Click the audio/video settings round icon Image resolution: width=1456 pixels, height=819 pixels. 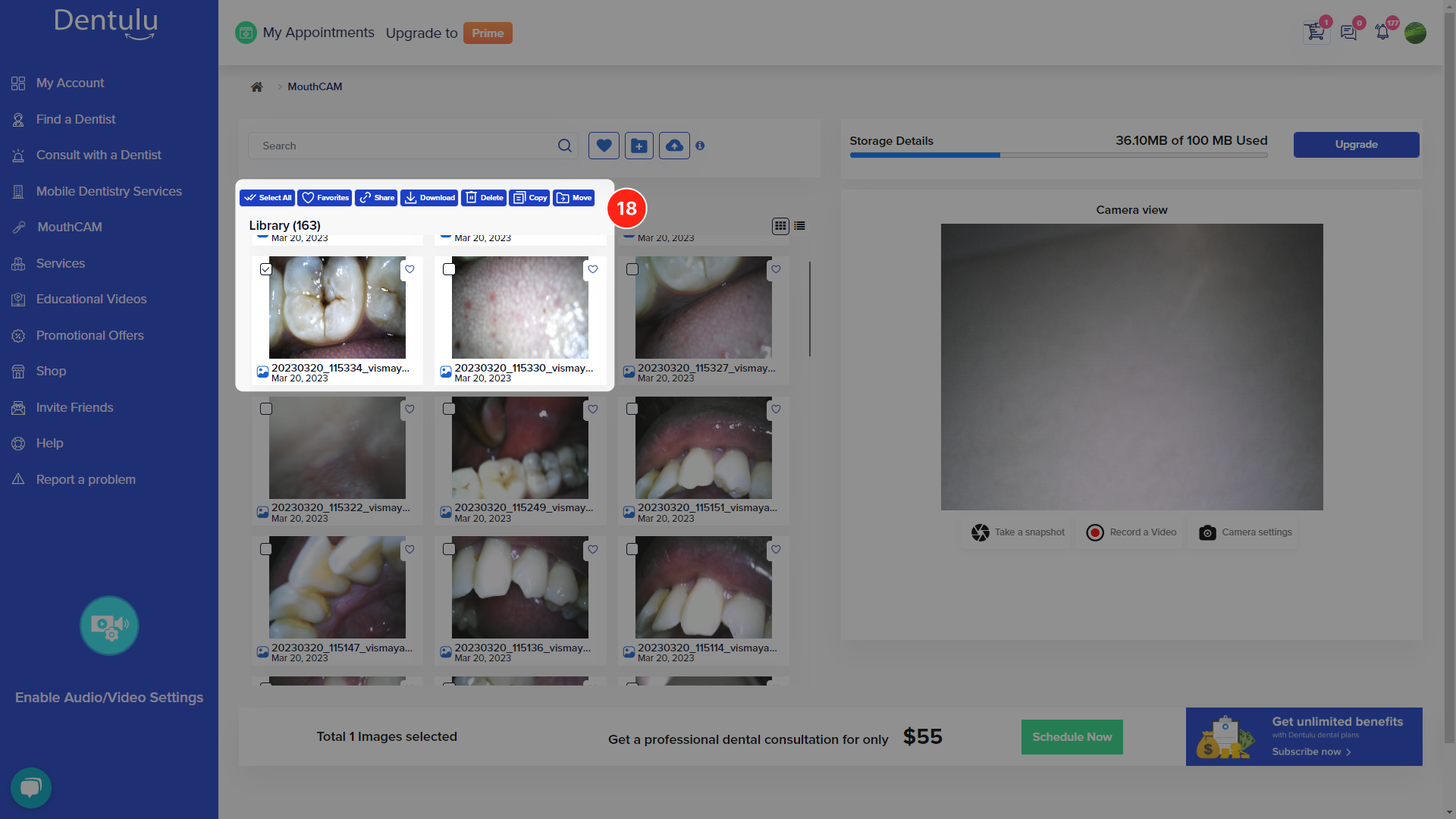pyautogui.click(x=109, y=626)
